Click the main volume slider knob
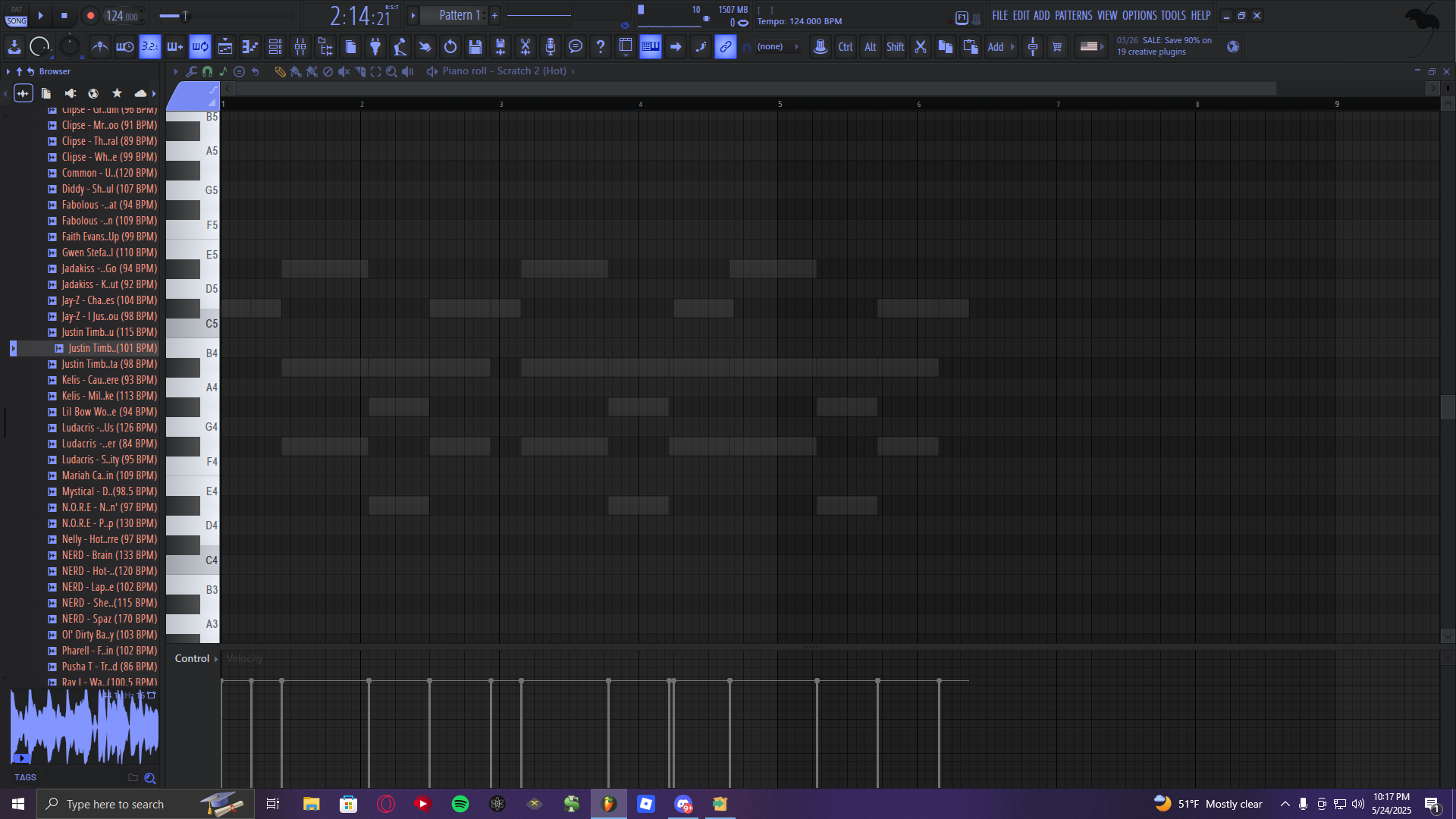Viewport: 1456px width, 819px height. coord(184,16)
